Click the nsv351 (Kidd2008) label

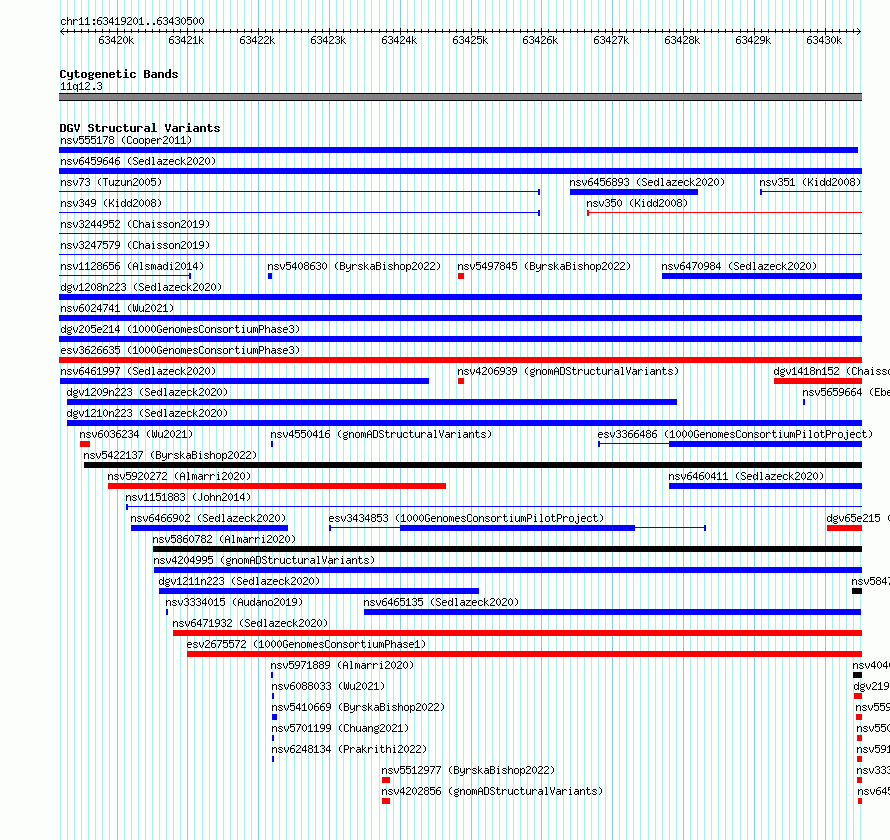click(810, 182)
